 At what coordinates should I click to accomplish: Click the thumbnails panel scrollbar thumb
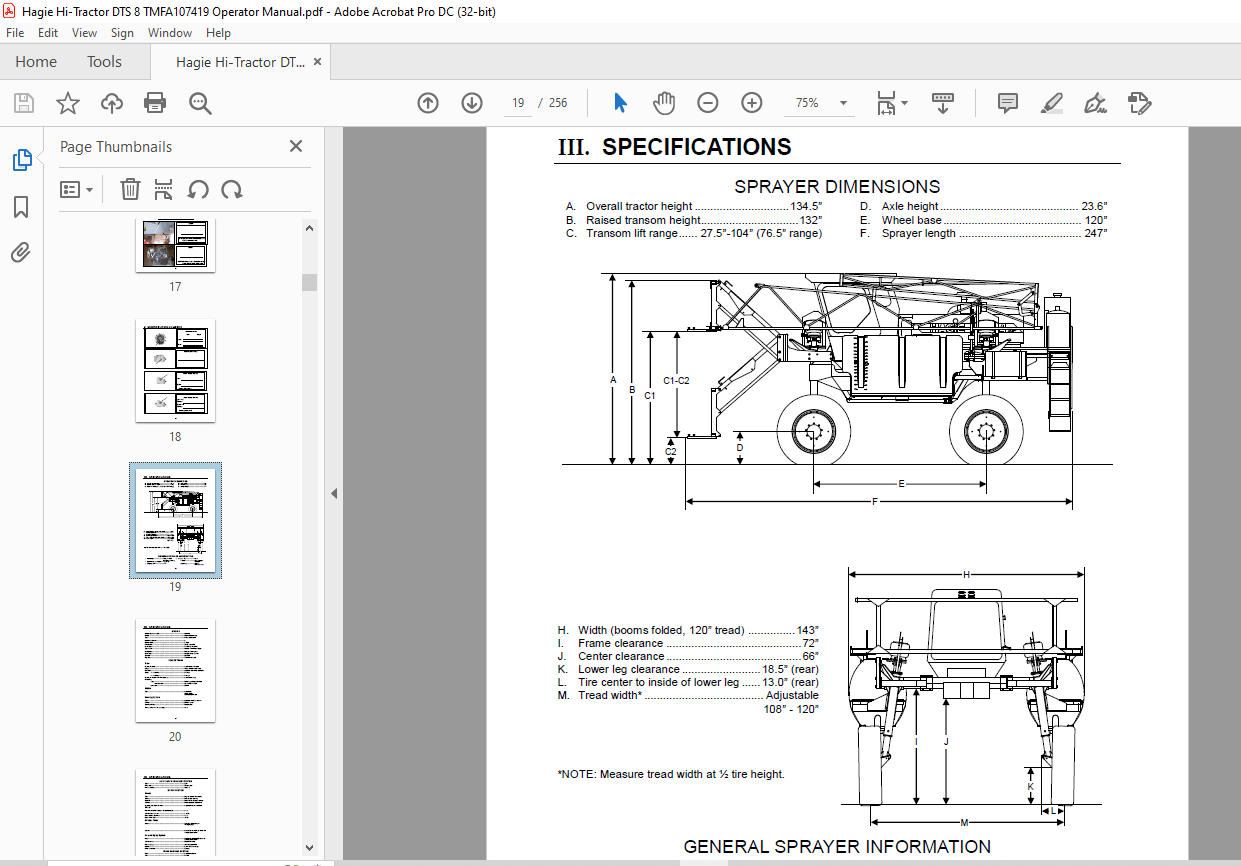pyautogui.click(x=309, y=282)
